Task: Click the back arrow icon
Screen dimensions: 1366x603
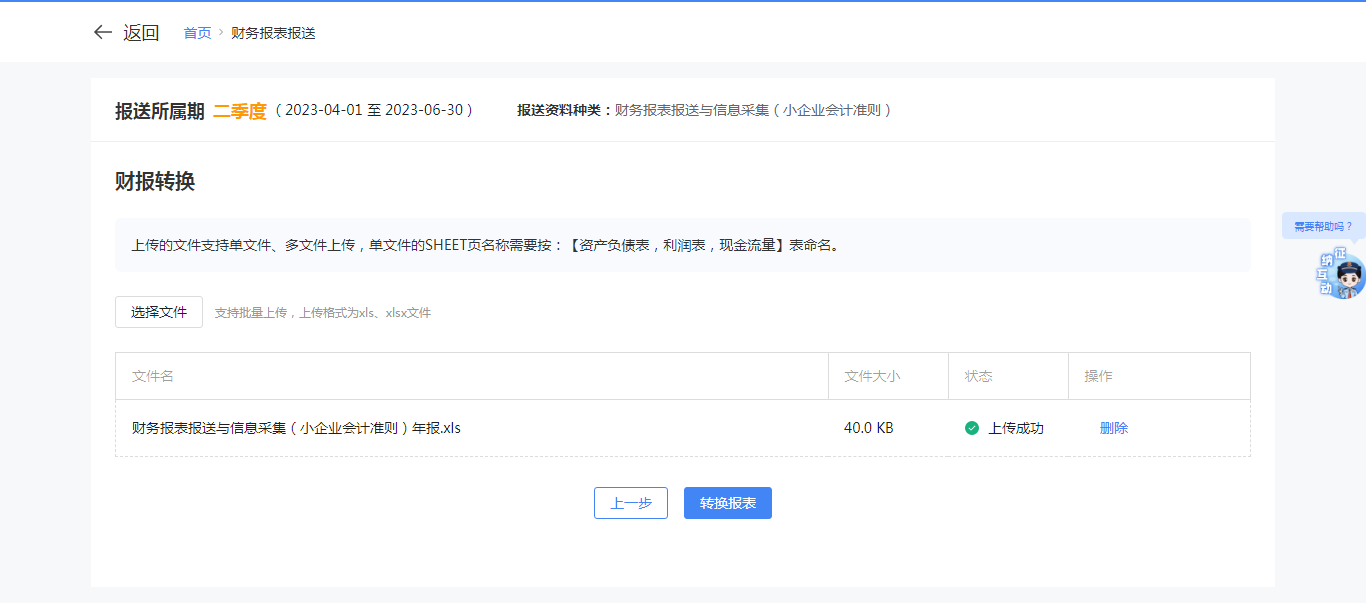Action: [x=102, y=32]
